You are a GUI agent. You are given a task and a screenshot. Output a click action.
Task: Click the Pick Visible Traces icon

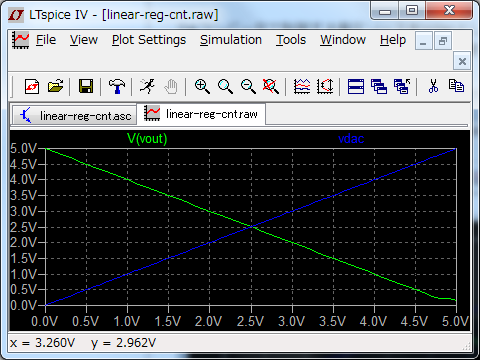[302, 86]
